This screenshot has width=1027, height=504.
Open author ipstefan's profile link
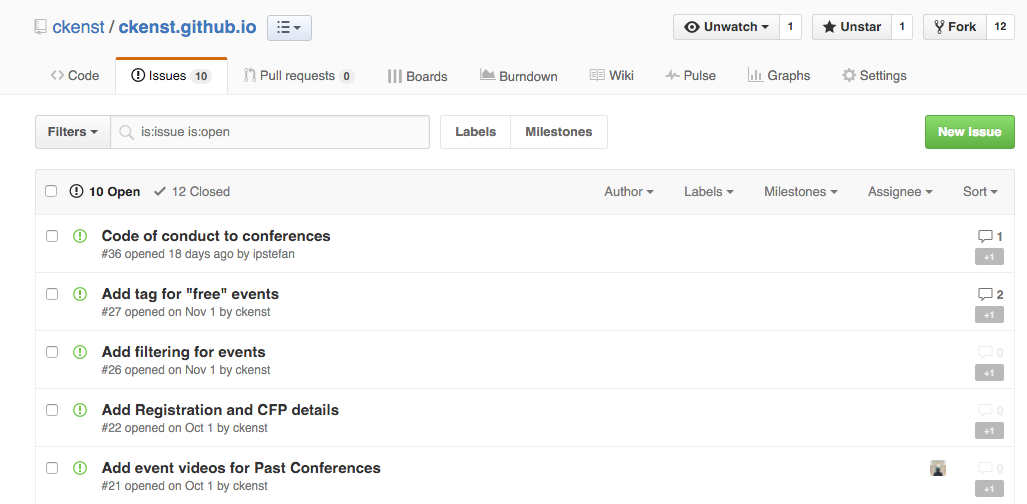pos(274,254)
